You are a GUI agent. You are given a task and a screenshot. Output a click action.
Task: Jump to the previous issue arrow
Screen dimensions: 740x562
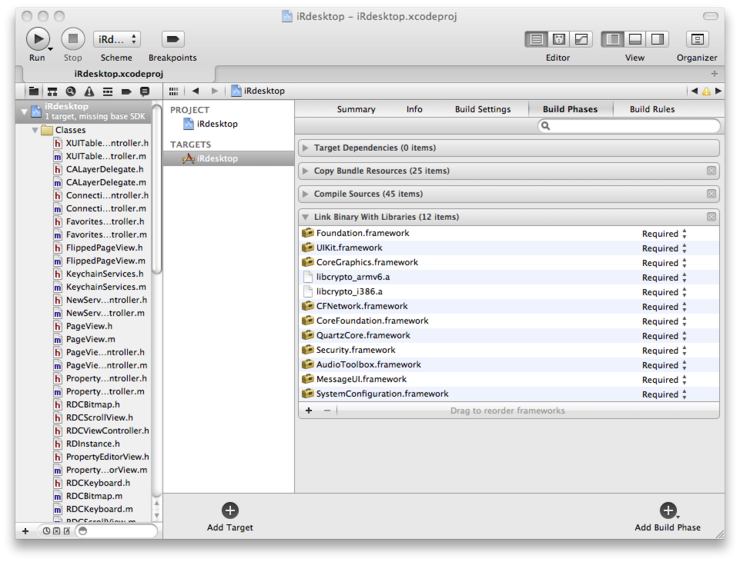pyautogui.click(x=694, y=91)
